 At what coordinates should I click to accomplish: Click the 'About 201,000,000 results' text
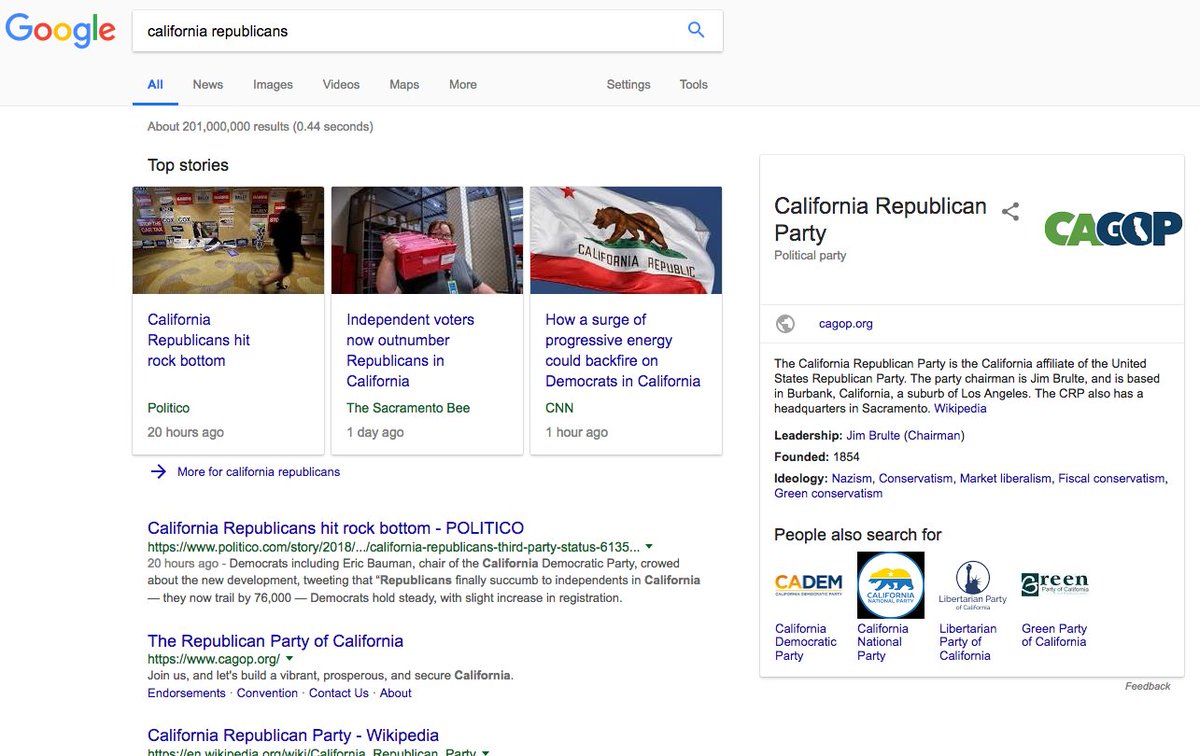coord(260,127)
